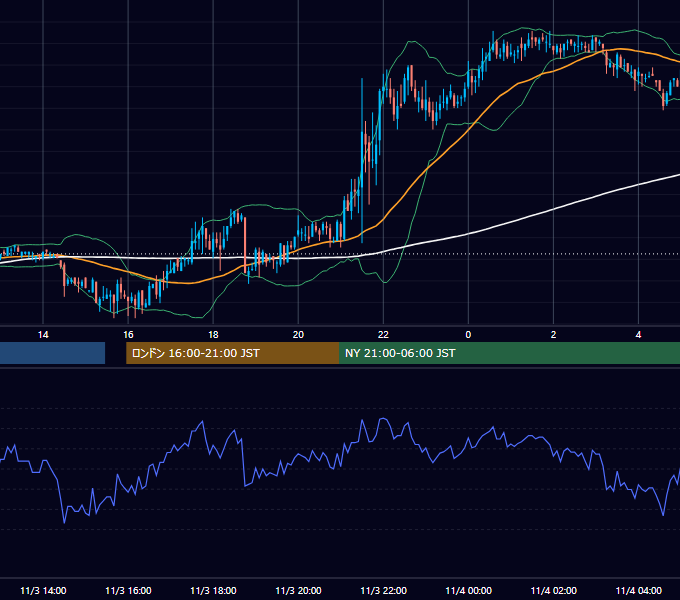Click the 11/3 20:00 date label
680x600 pixels.
298,590
